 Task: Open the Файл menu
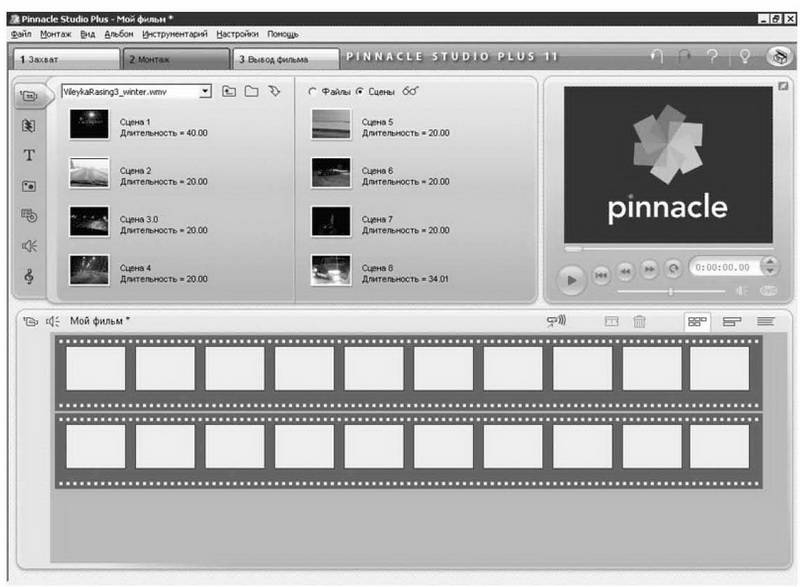coord(21,34)
